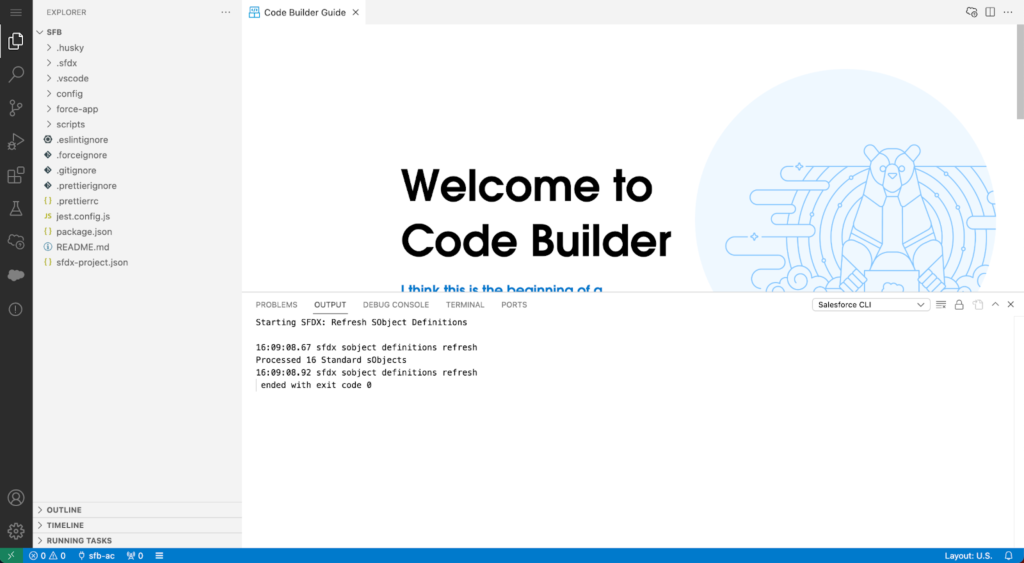The height and width of the screenshot is (563, 1024).
Task: Click the ports forwarded indicator showing 0
Action: 135,556
